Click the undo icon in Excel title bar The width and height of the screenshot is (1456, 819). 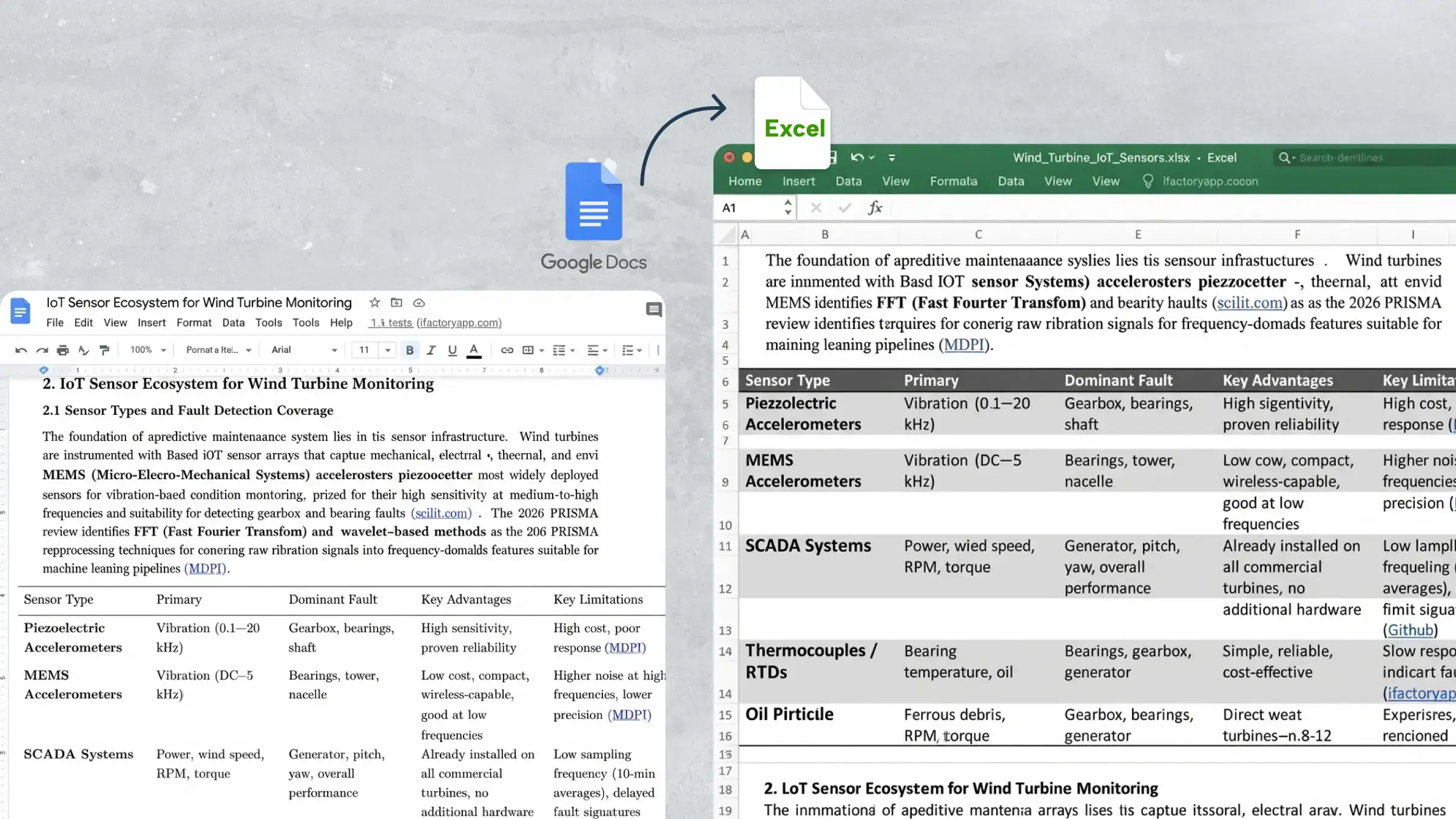pos(857,157)
